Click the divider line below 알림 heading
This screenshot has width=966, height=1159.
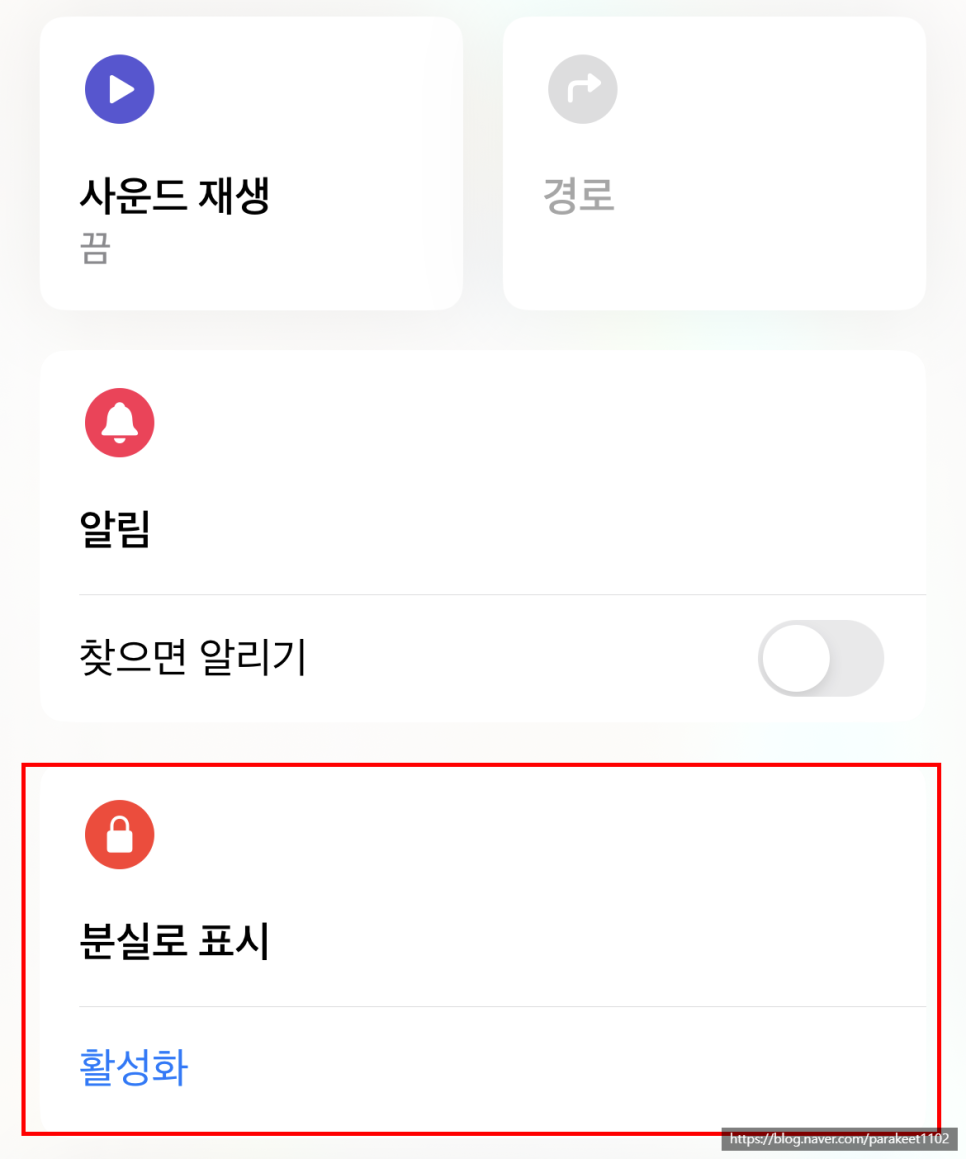tap(503, 594)
